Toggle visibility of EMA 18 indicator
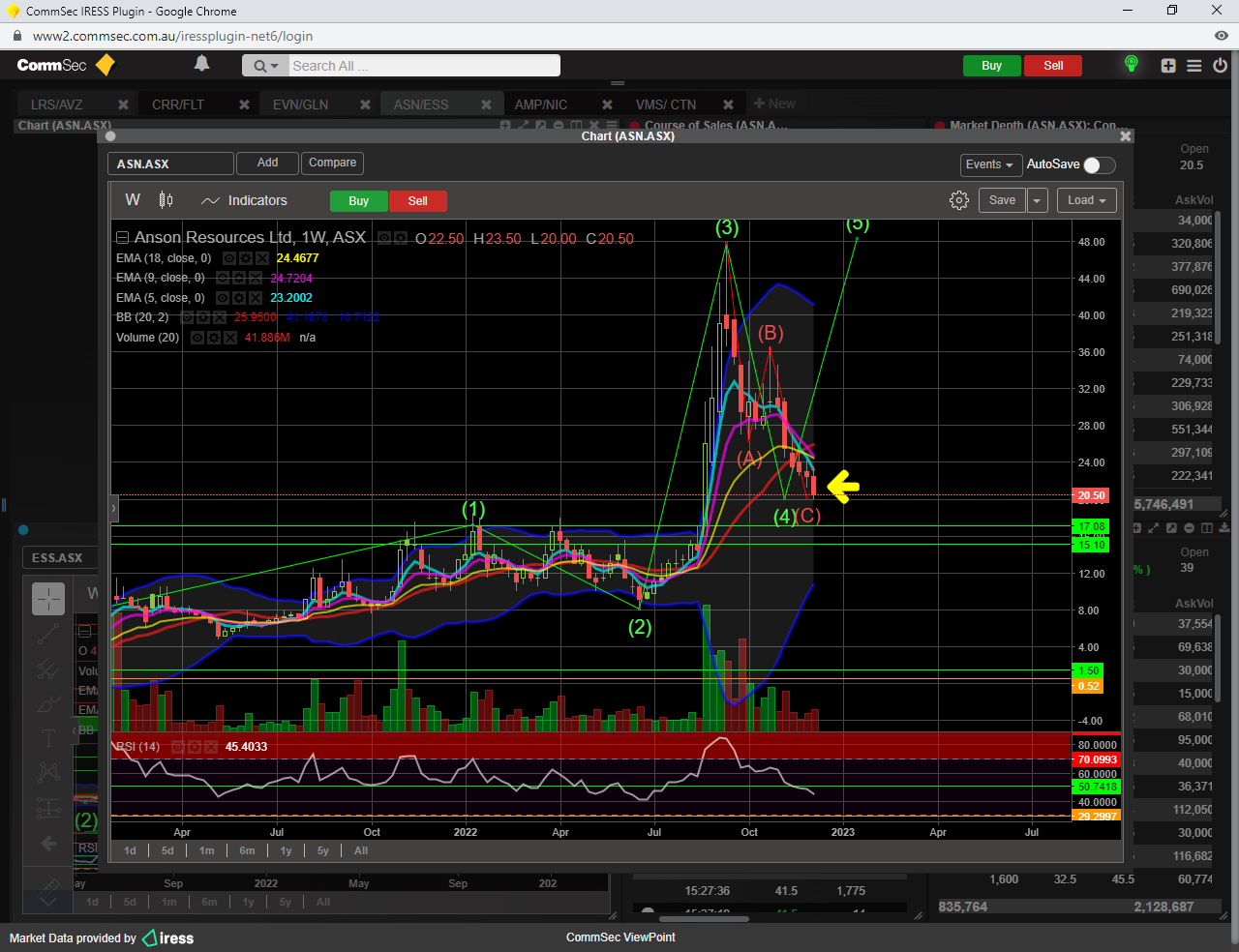 tap(230, 258)
